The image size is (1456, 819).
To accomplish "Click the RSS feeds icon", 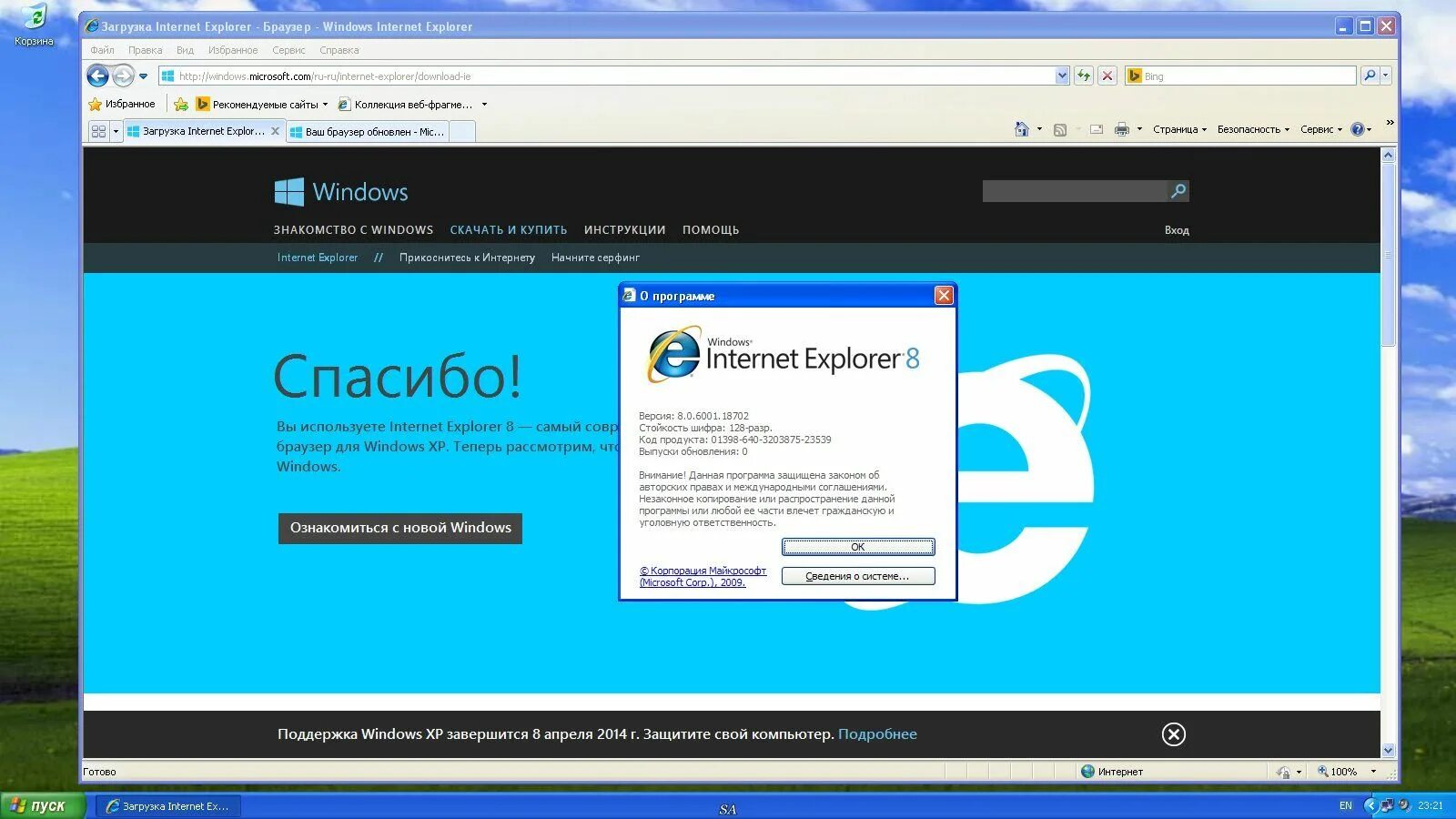I will click(1060, 129).
